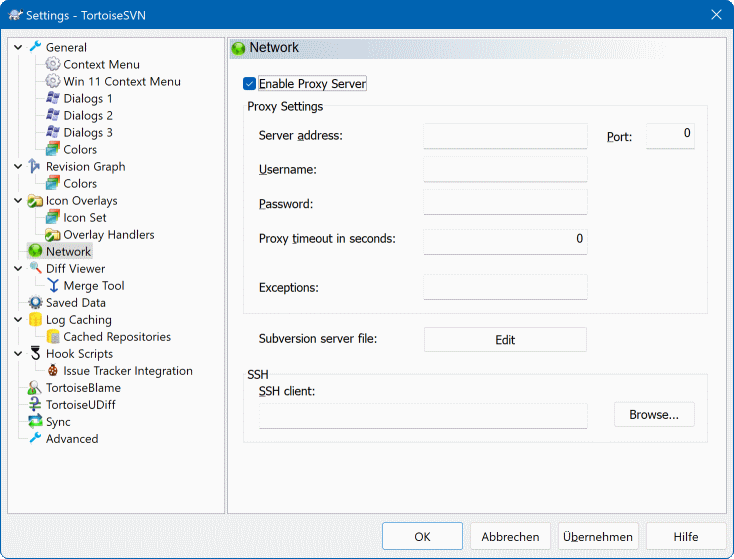The height and width of the screenshot is (559, 734).
Task: Click the Dialogs 2 windows icon
Action: click(52, 115)
